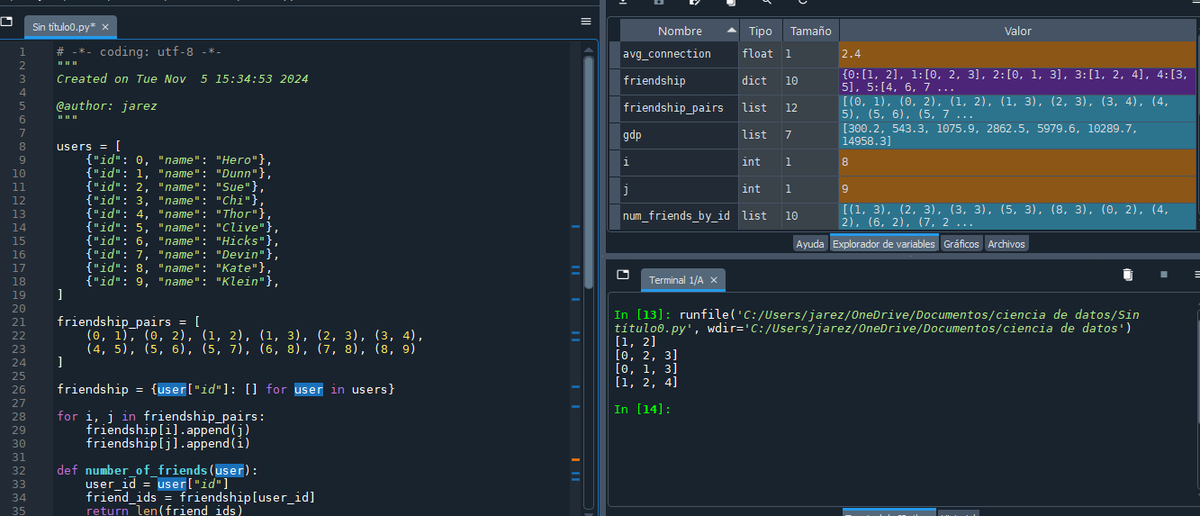Click the value 9 of variable j

click(1017, 189)
